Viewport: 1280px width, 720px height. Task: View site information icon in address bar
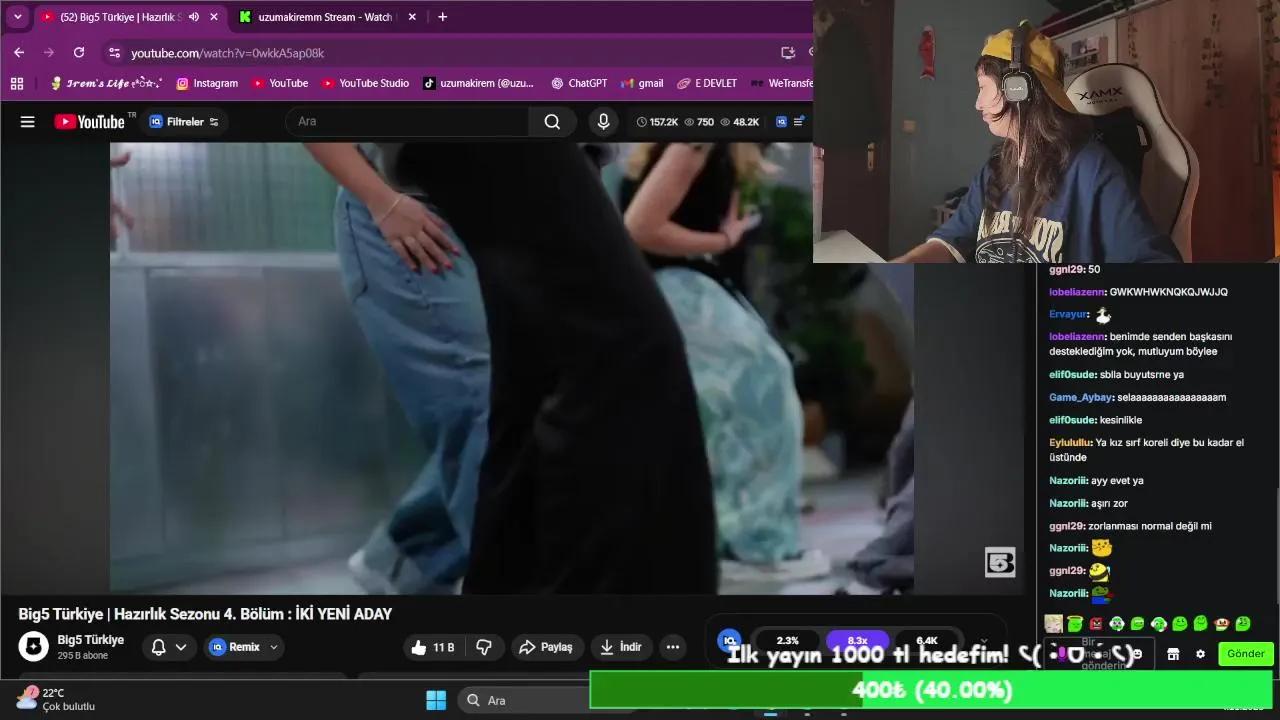pyautogui.click(x=114, y=53)
